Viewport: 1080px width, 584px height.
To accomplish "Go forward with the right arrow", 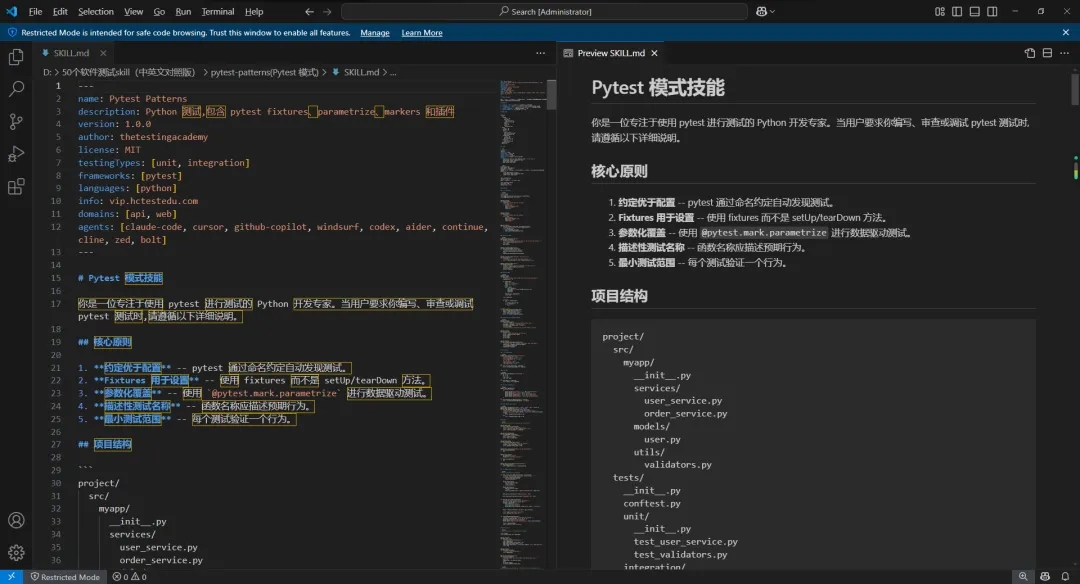I will click(327, 12).
